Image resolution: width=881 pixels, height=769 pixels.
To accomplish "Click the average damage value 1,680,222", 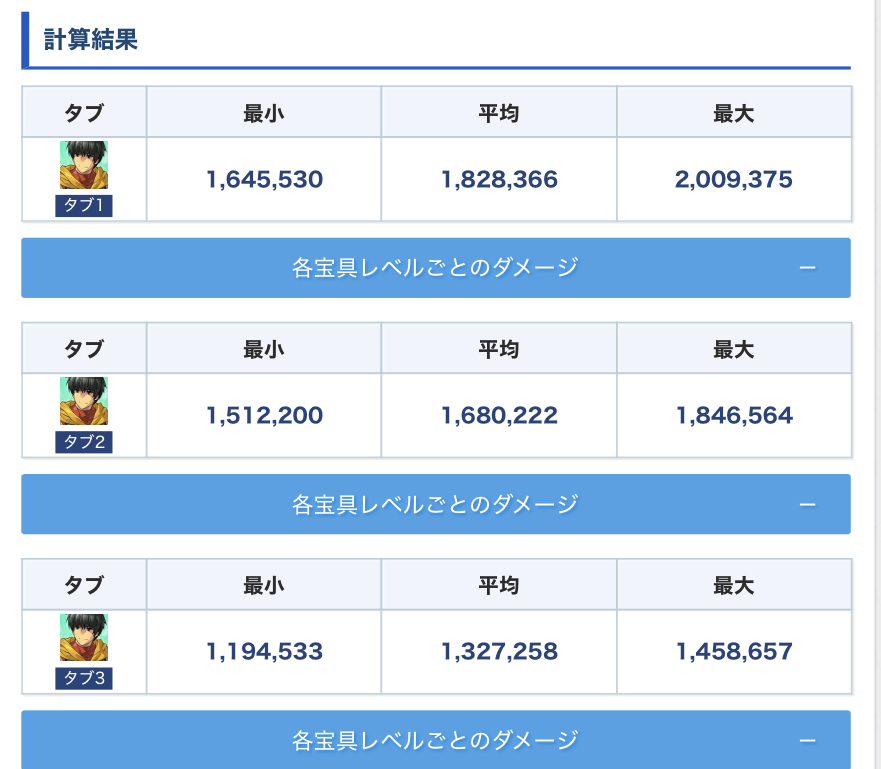I will pos(499,416).
